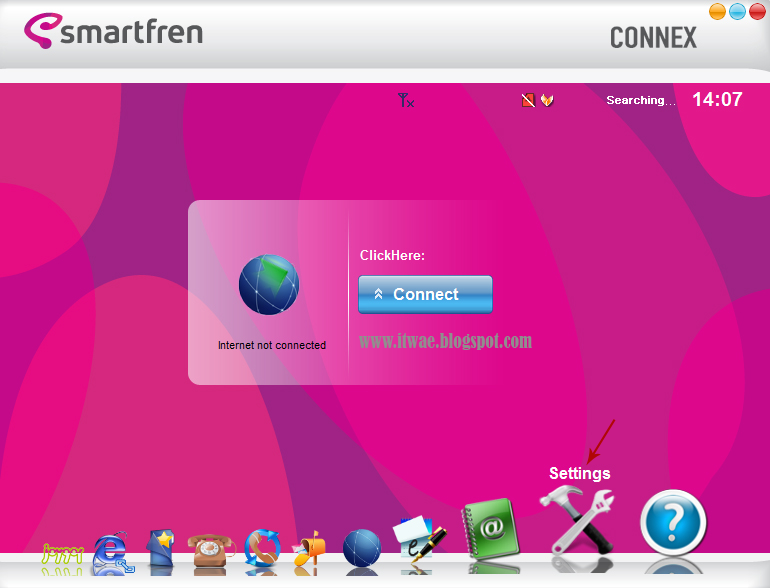Image resolution: width=770 pixels, height=588 pixels.
Task: Open the notepad with pen dock icon
Action: click(x=418, y=539)
